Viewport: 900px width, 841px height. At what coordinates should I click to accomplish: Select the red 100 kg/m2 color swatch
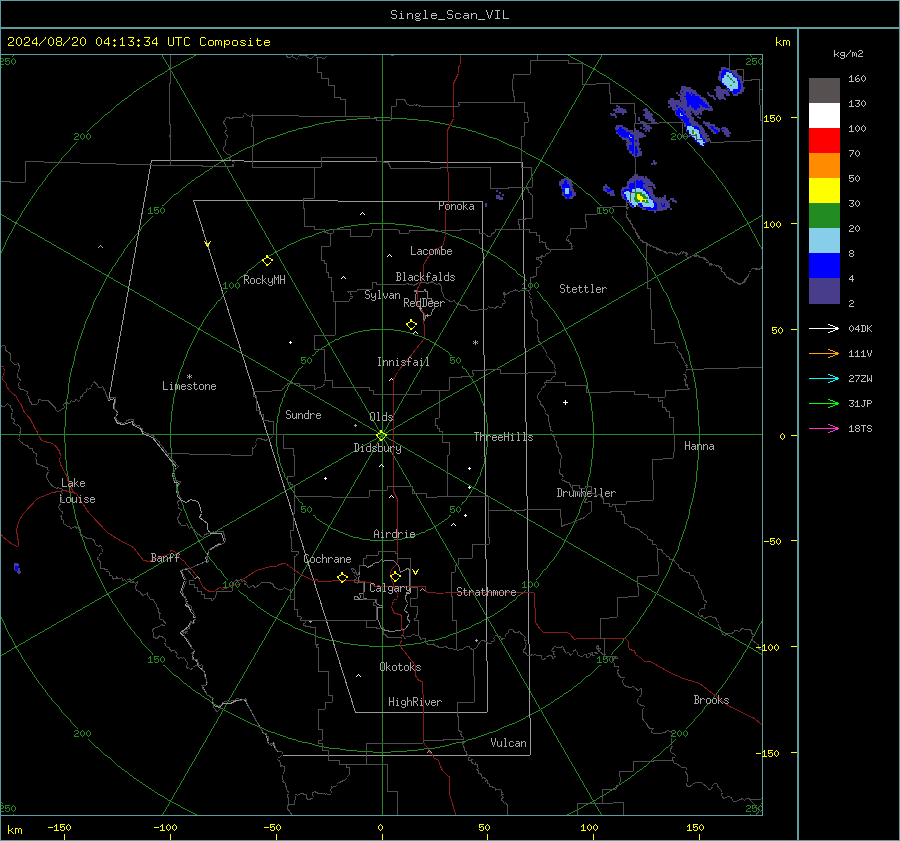[824, 141]
